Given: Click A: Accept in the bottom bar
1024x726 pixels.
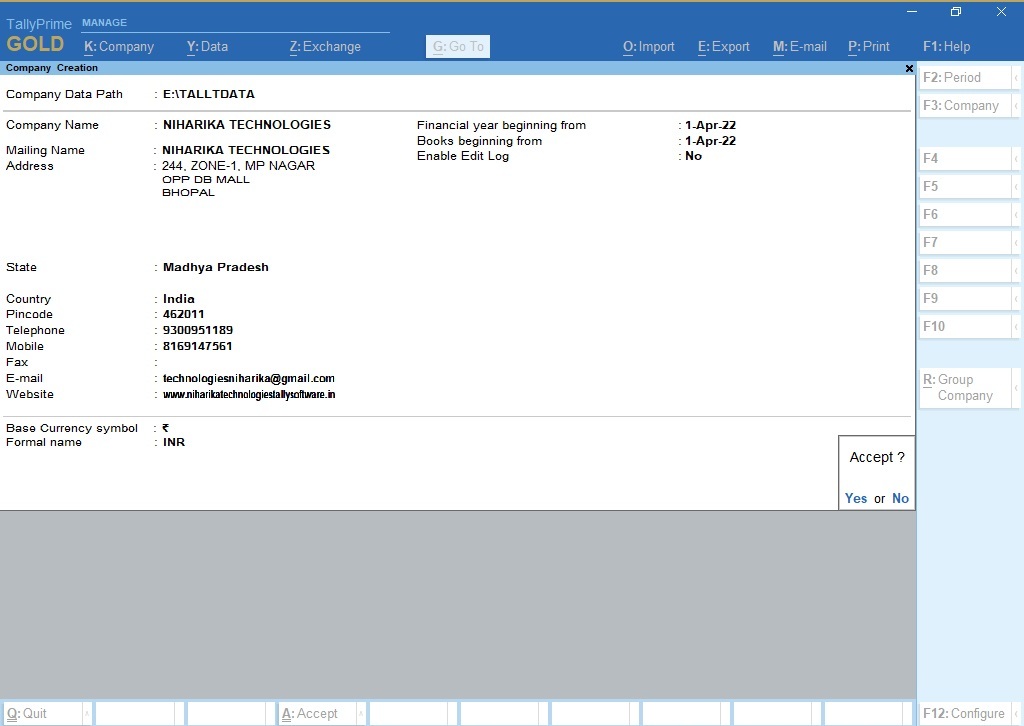Looking at the screenshot, I should tap(317, 714).
